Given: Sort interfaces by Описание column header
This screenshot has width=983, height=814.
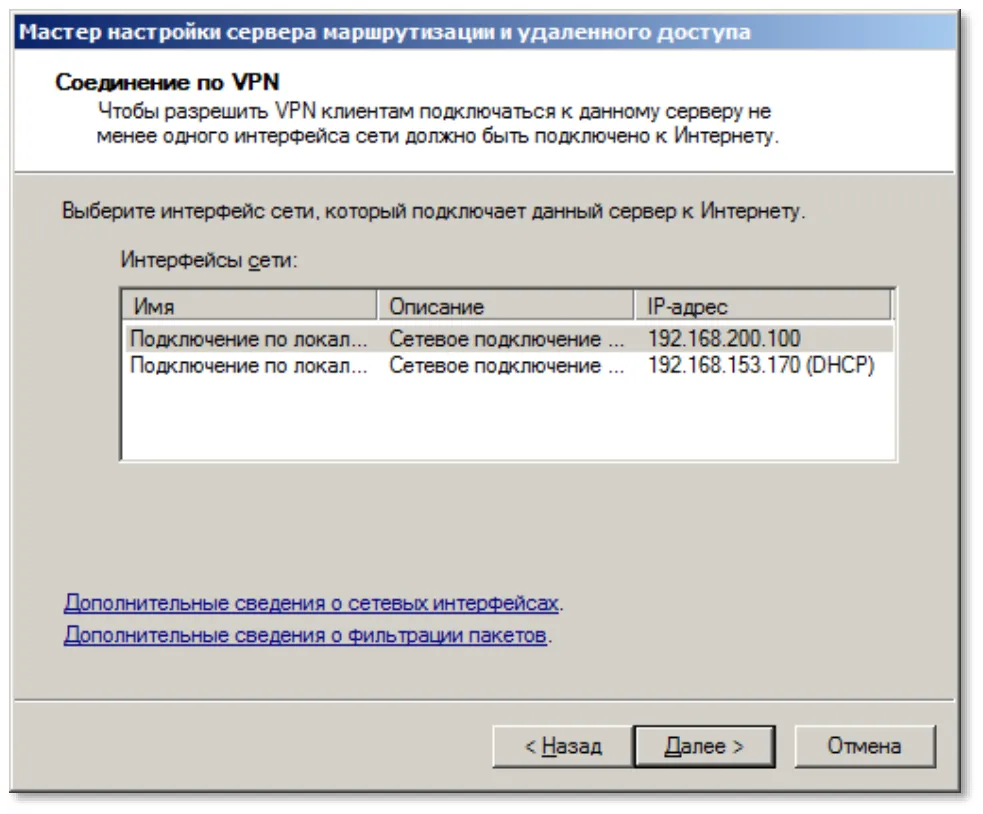Looking at the screenshot, I should coord(505,307).
